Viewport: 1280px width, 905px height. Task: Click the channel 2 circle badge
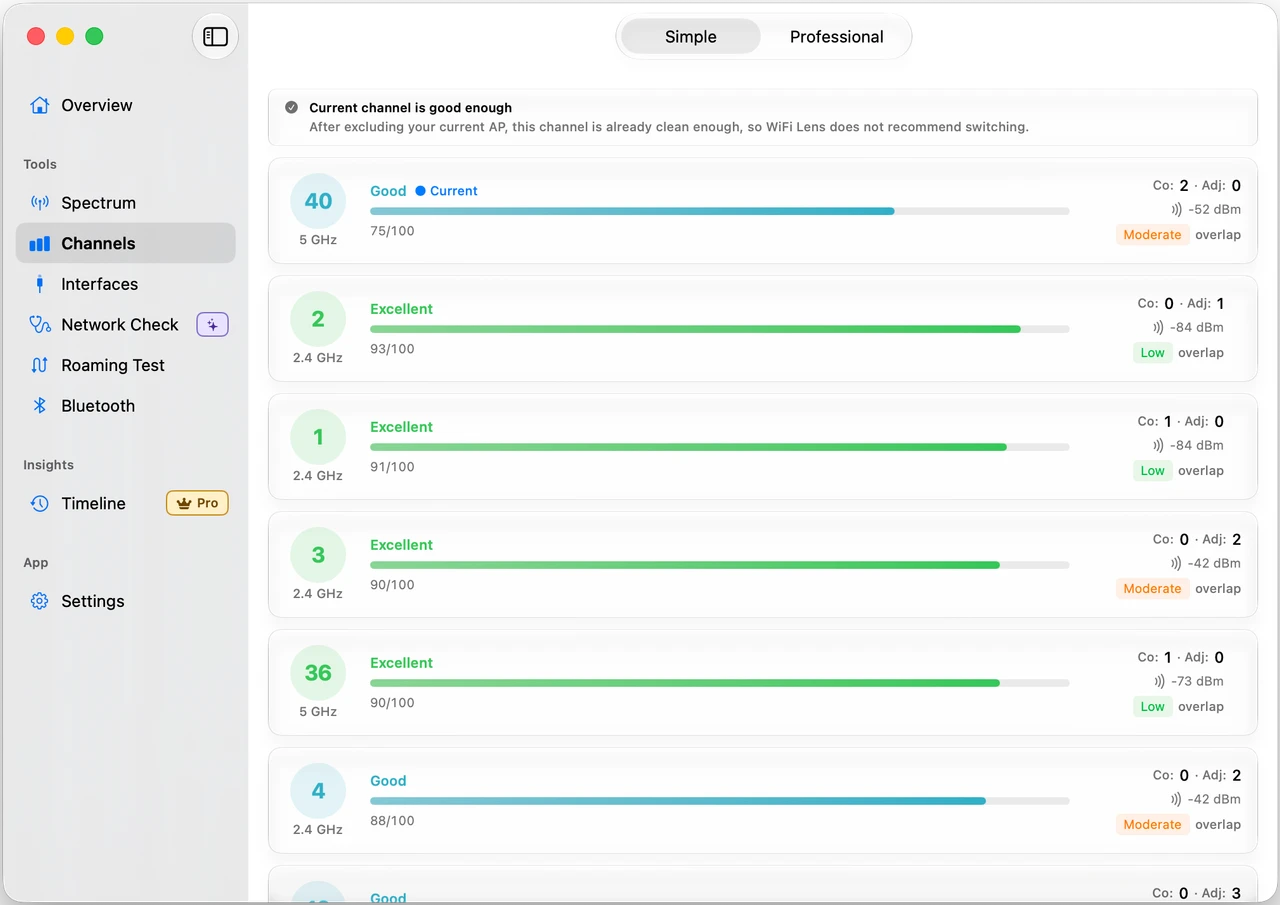(x=318, y=319)
